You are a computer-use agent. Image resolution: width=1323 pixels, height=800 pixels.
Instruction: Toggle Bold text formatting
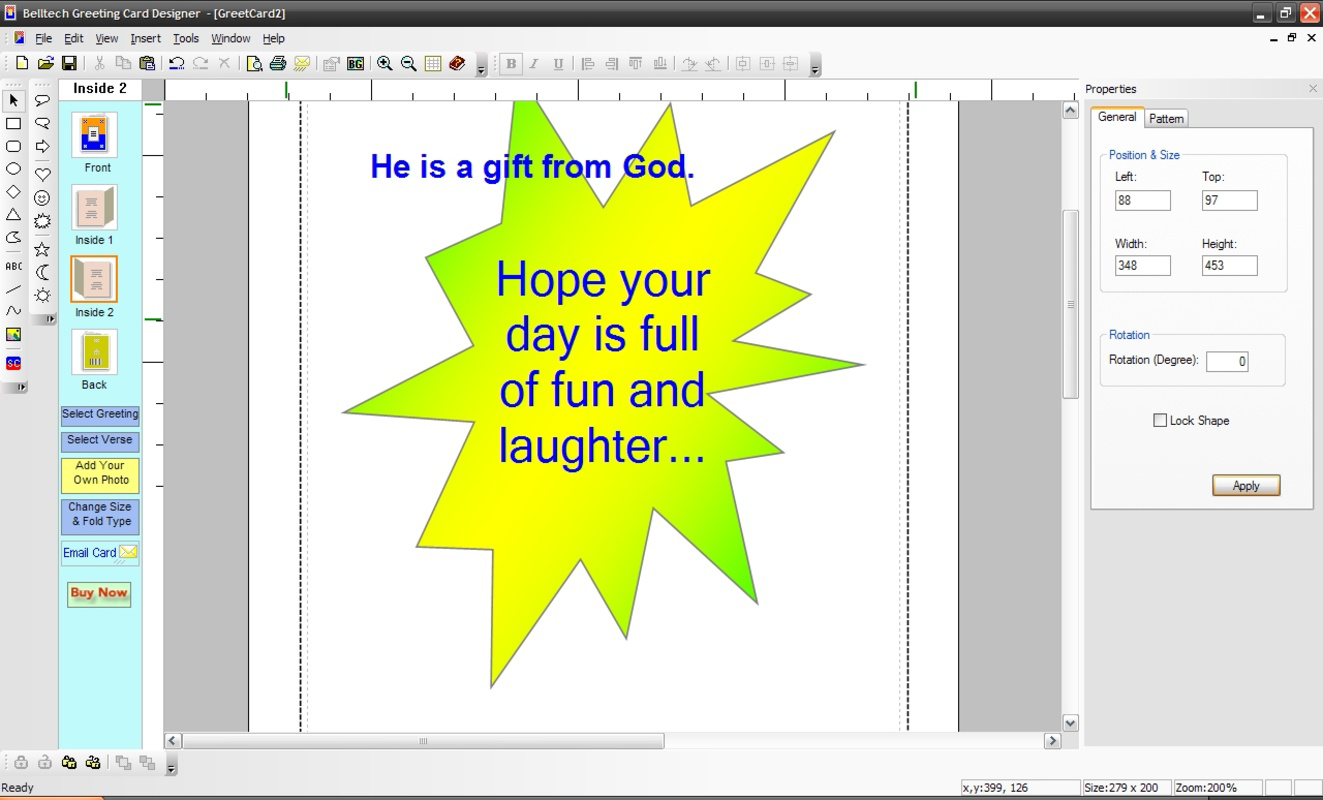511,63
